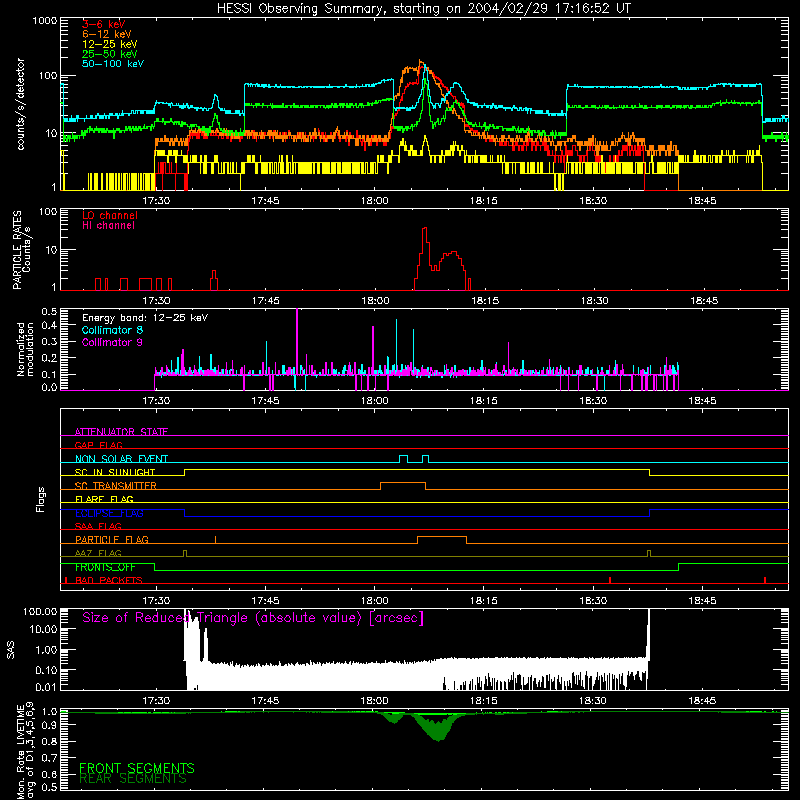
Task: Click the REAR SEGMENTS legend label
Action: (133, 779)
